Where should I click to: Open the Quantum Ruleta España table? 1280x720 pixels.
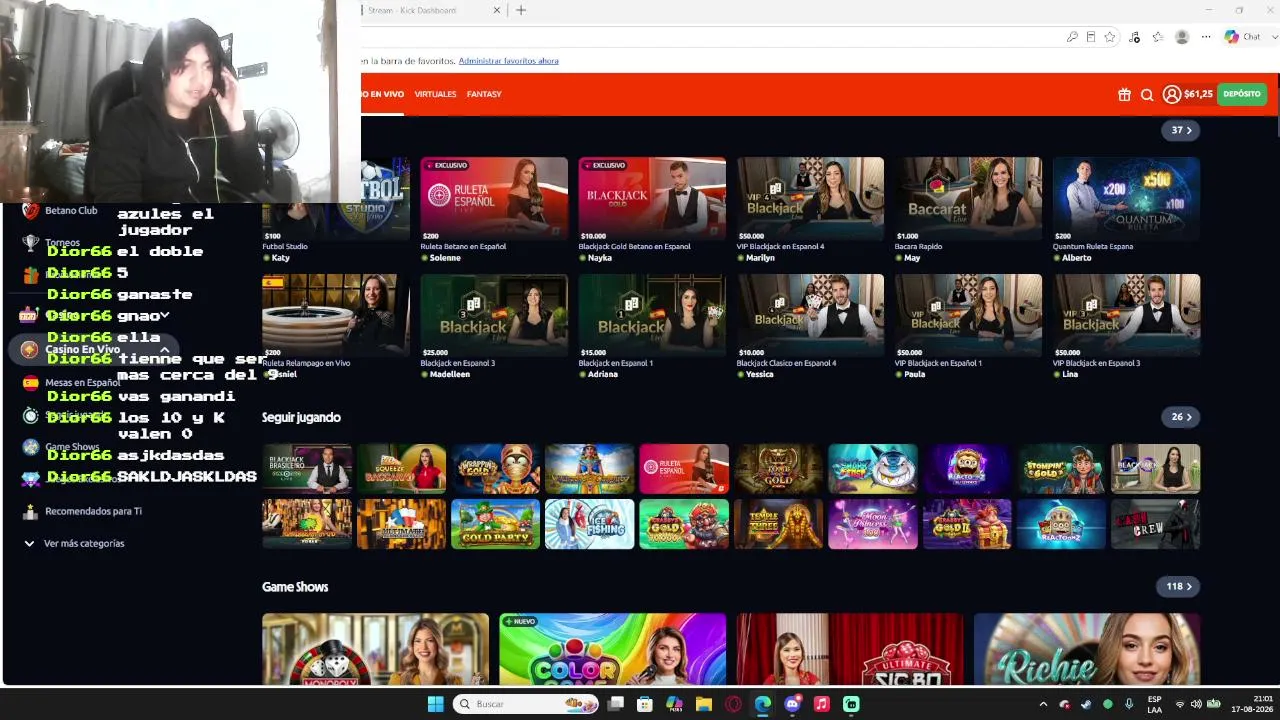click(1126, 199)
